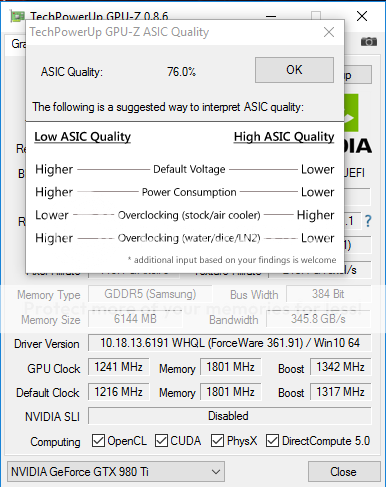Close the ASIC Quality dialog with X

329,32
